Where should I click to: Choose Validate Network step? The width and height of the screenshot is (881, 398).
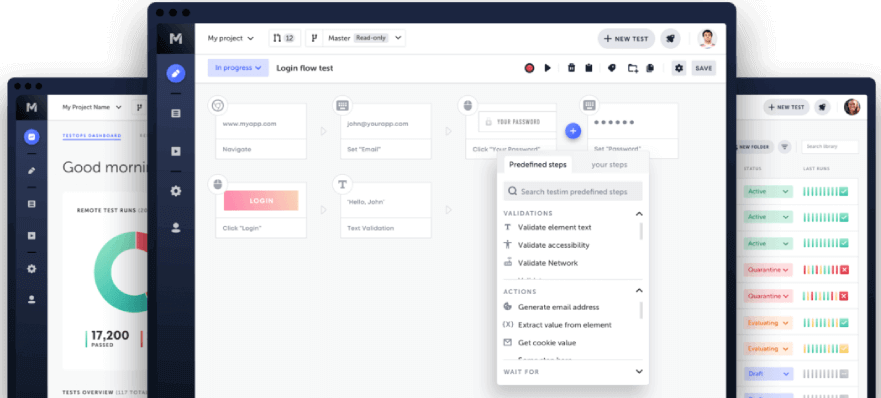[541, 263]
